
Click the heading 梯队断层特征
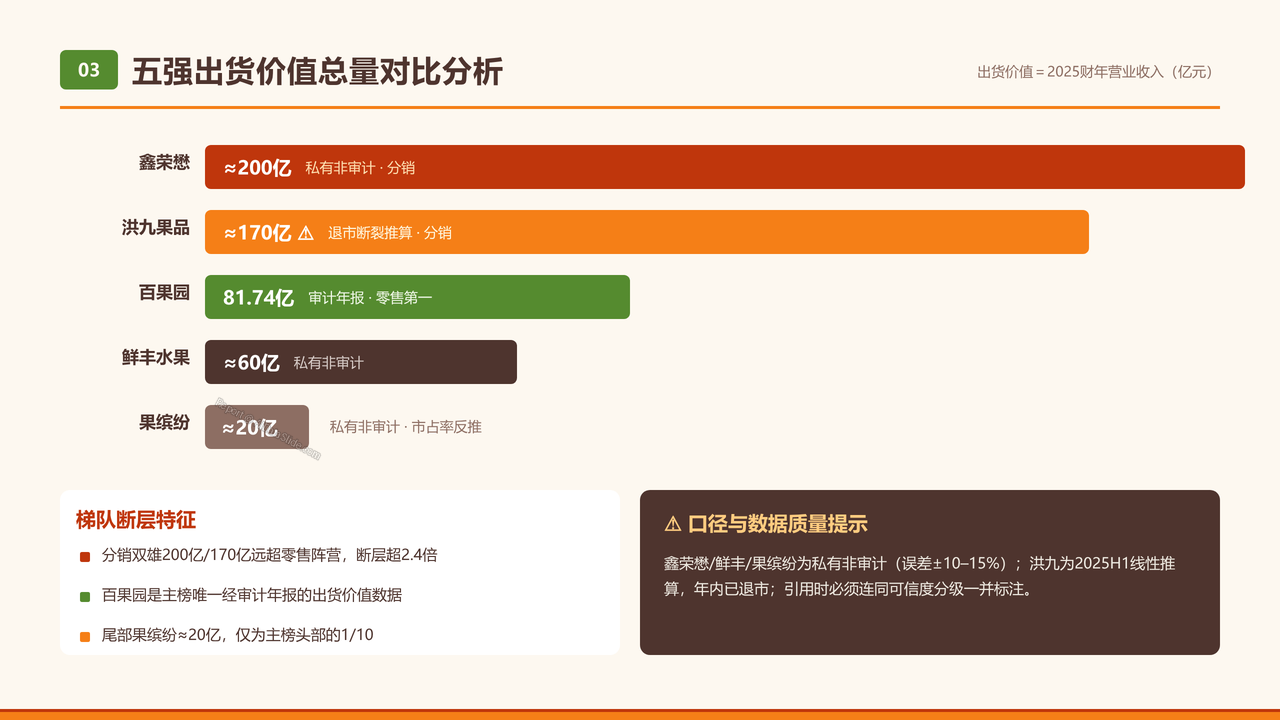coord(136,520)
